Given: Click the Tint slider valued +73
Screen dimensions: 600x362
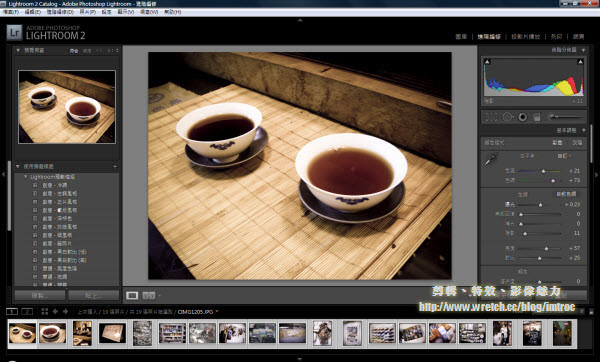Looking at the screenshot, I should click(539, 180).
